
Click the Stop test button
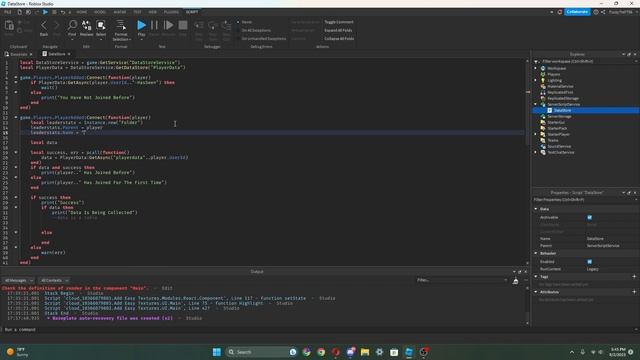point(183,25)
